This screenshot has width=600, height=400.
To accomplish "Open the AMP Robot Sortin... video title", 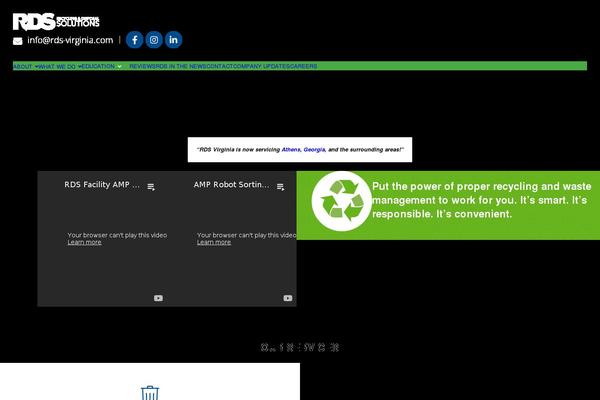I will (x=231, y=184).
